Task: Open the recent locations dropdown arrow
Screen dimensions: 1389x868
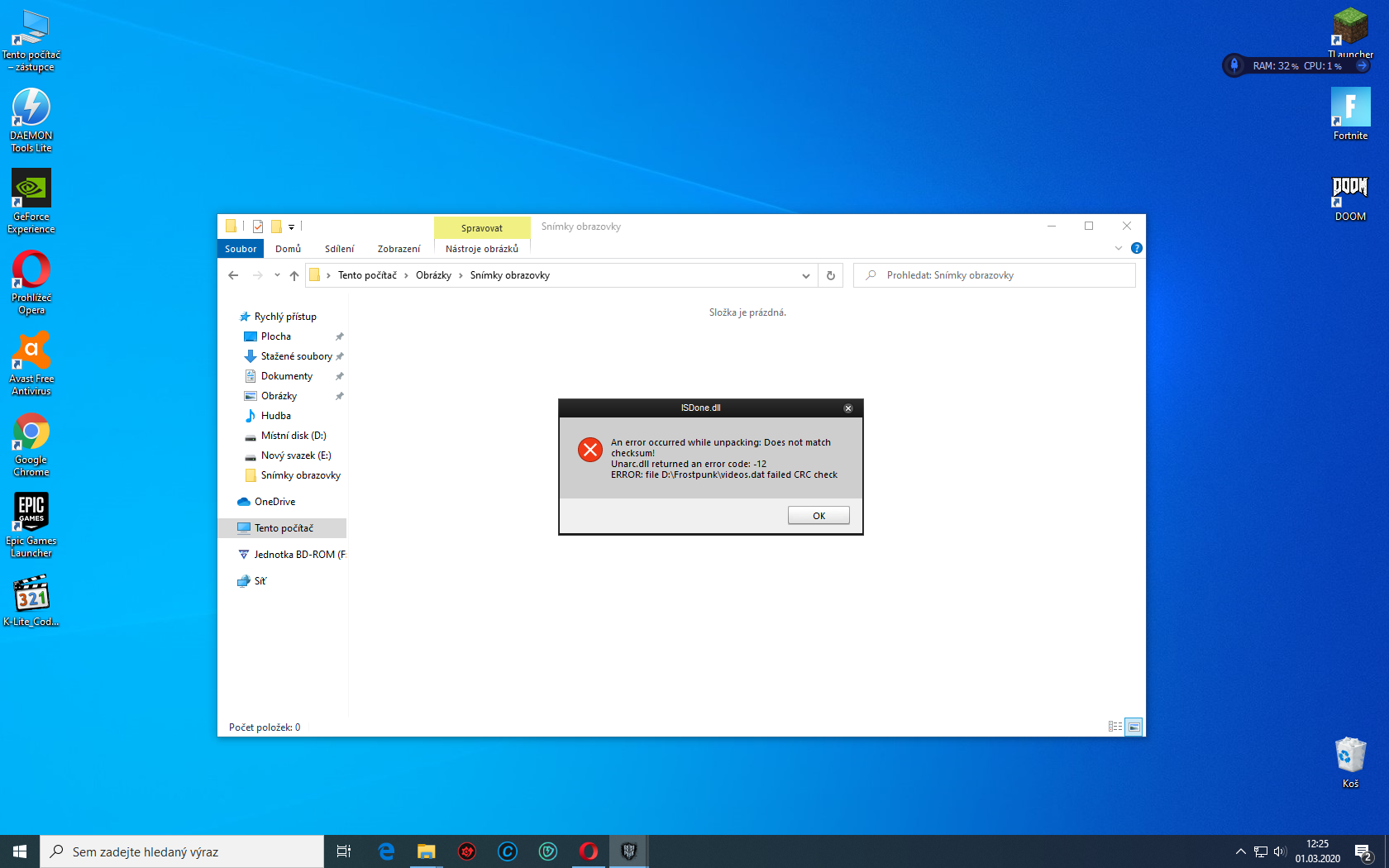Action: [x=277, y=275]
